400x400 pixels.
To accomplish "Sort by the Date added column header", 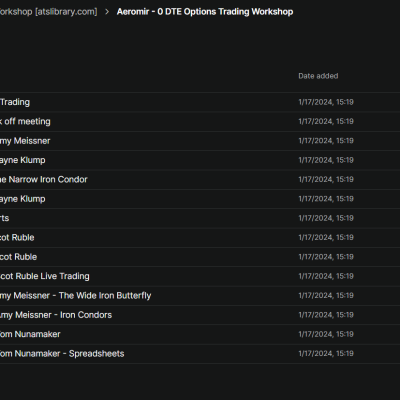I will (x=318, y=76).
